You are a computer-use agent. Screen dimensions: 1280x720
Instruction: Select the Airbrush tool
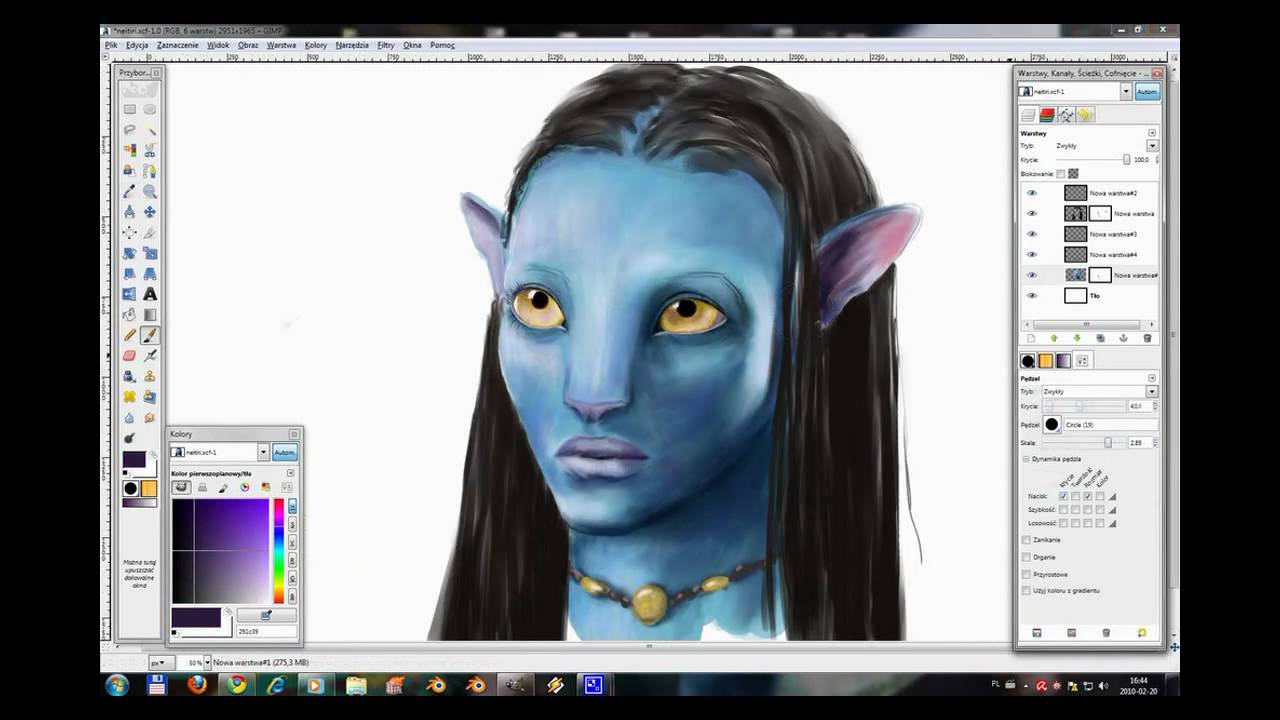[150, 355]
